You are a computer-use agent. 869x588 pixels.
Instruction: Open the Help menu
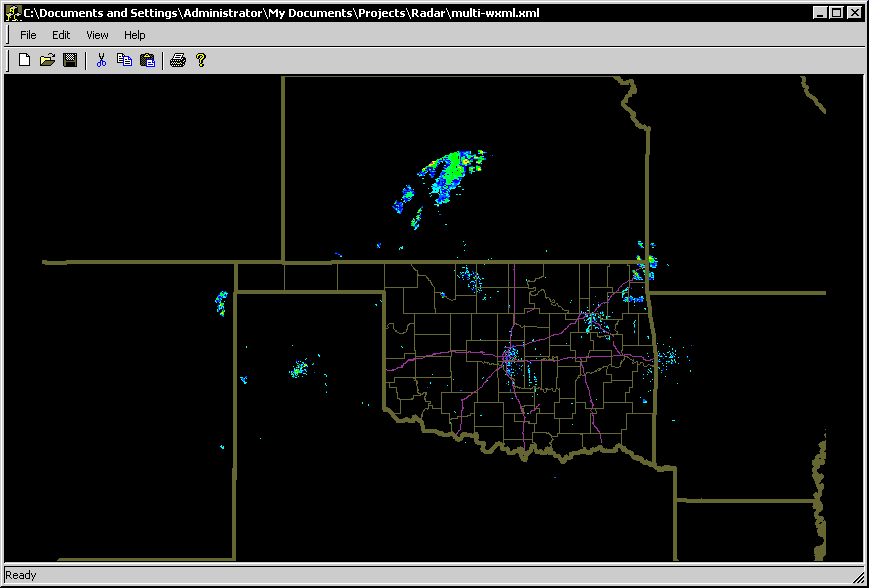[x=133, y=34]
